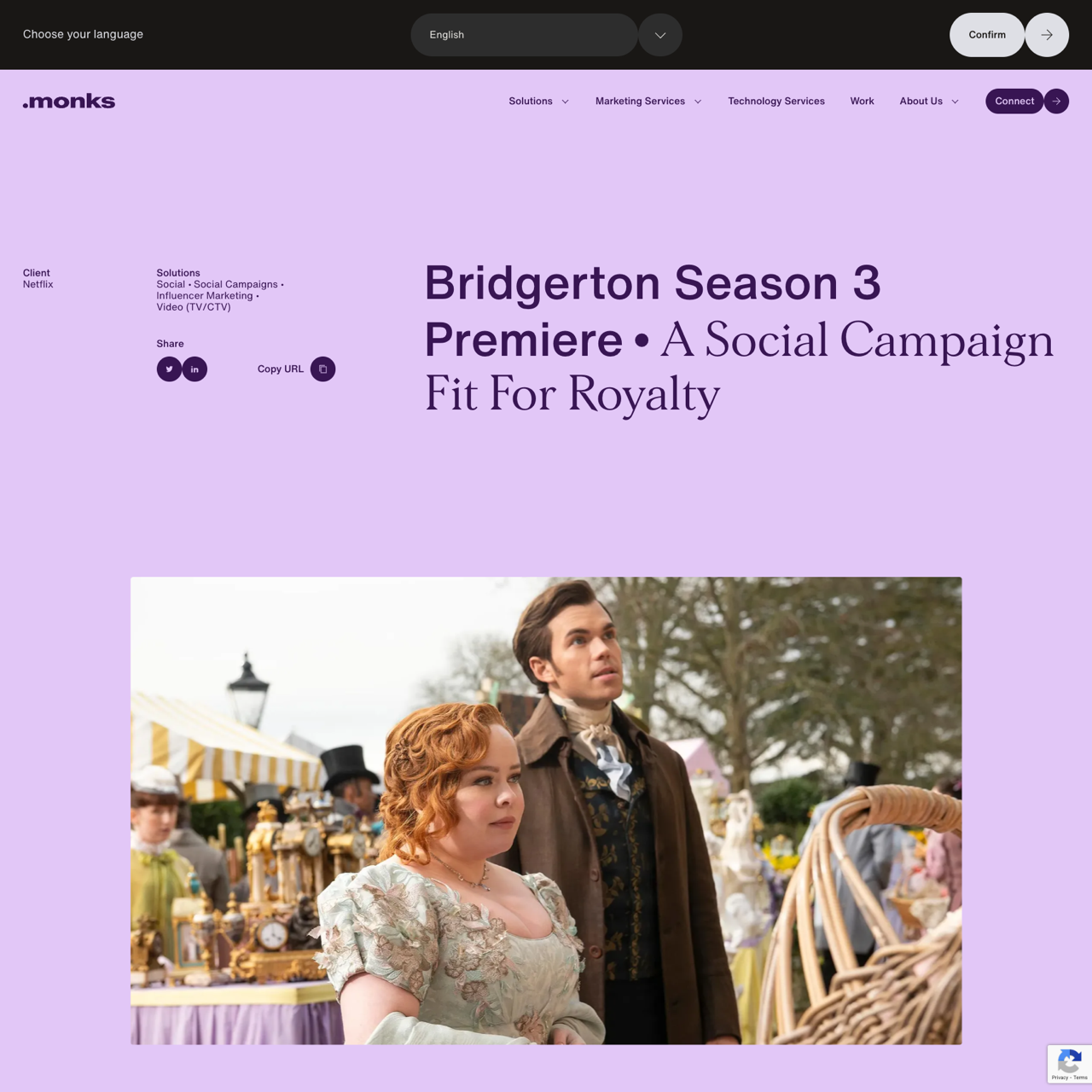Open the reCAPTCHA Privacy link

[1059, 1077]
